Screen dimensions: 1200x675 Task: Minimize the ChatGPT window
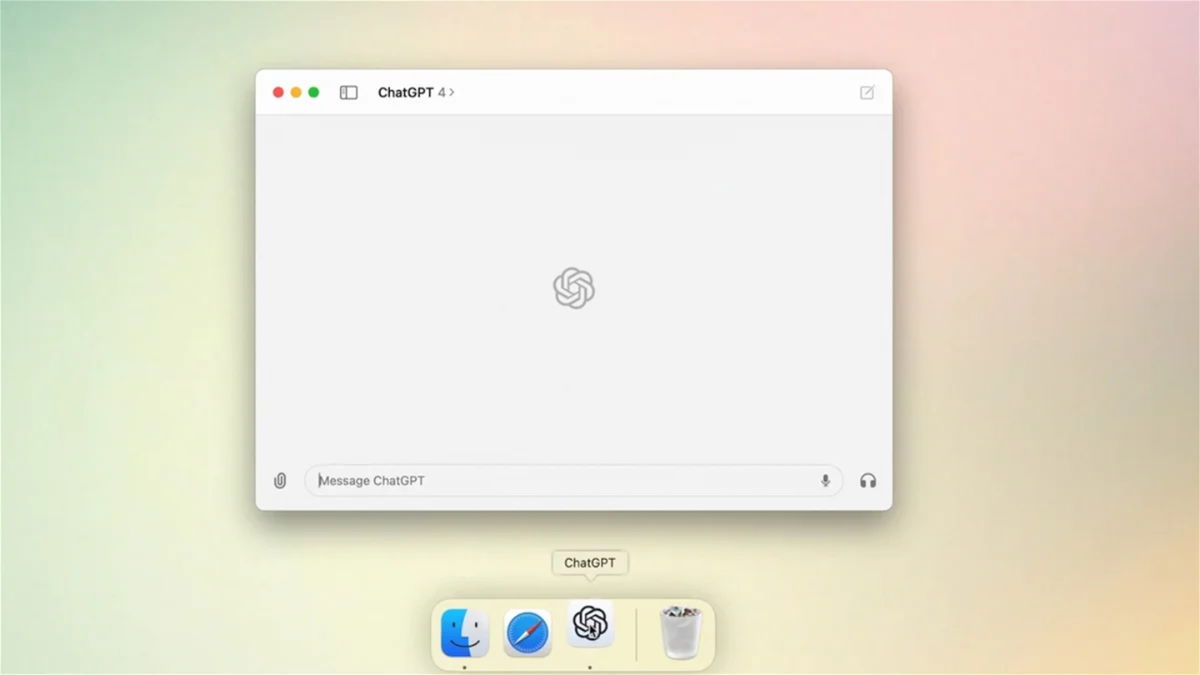[x=296, y=93]
